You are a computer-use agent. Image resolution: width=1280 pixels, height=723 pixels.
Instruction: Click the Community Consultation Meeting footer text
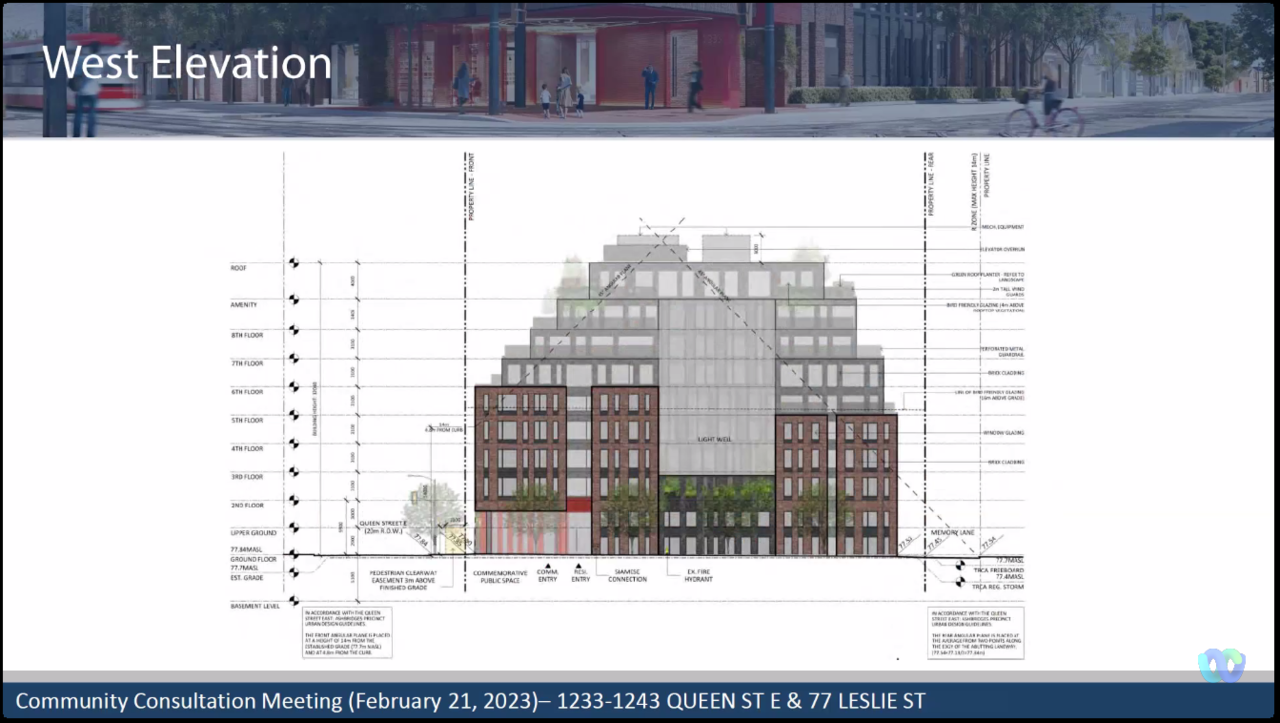tap(470, 701)
